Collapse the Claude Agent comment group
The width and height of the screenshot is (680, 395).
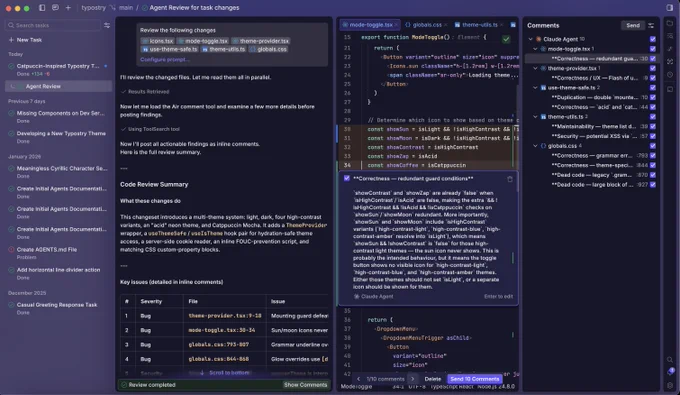click(530, 39)
